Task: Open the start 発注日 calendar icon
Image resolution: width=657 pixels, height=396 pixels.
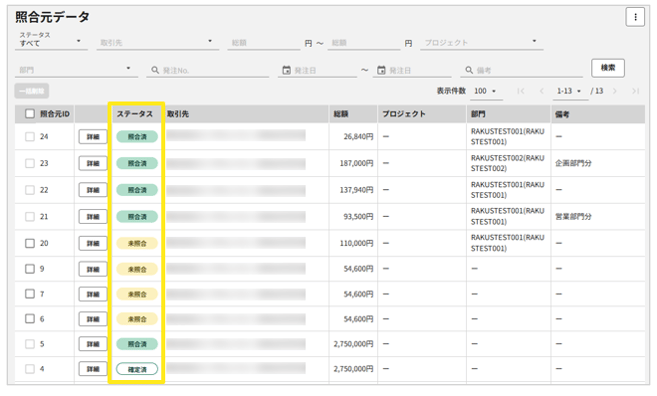Action: [286, 70]
